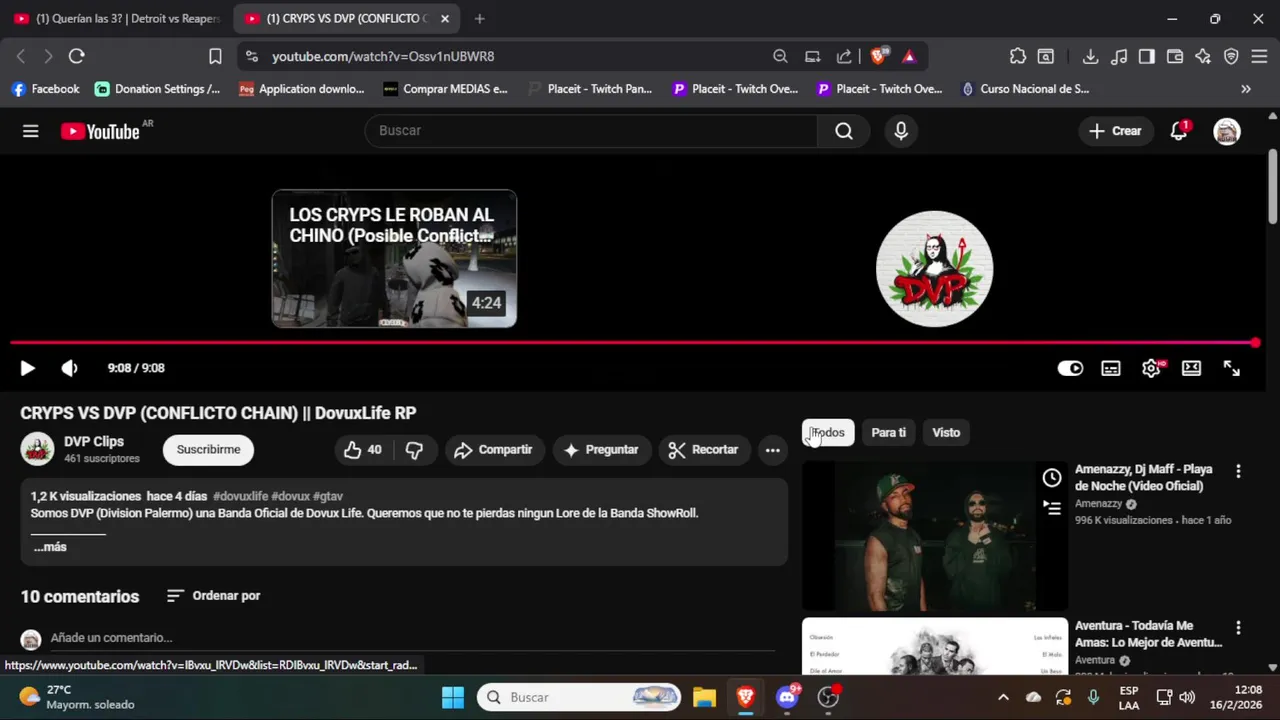Open the Curso Nacional de S... bookmark

(x=1025, y=89)
